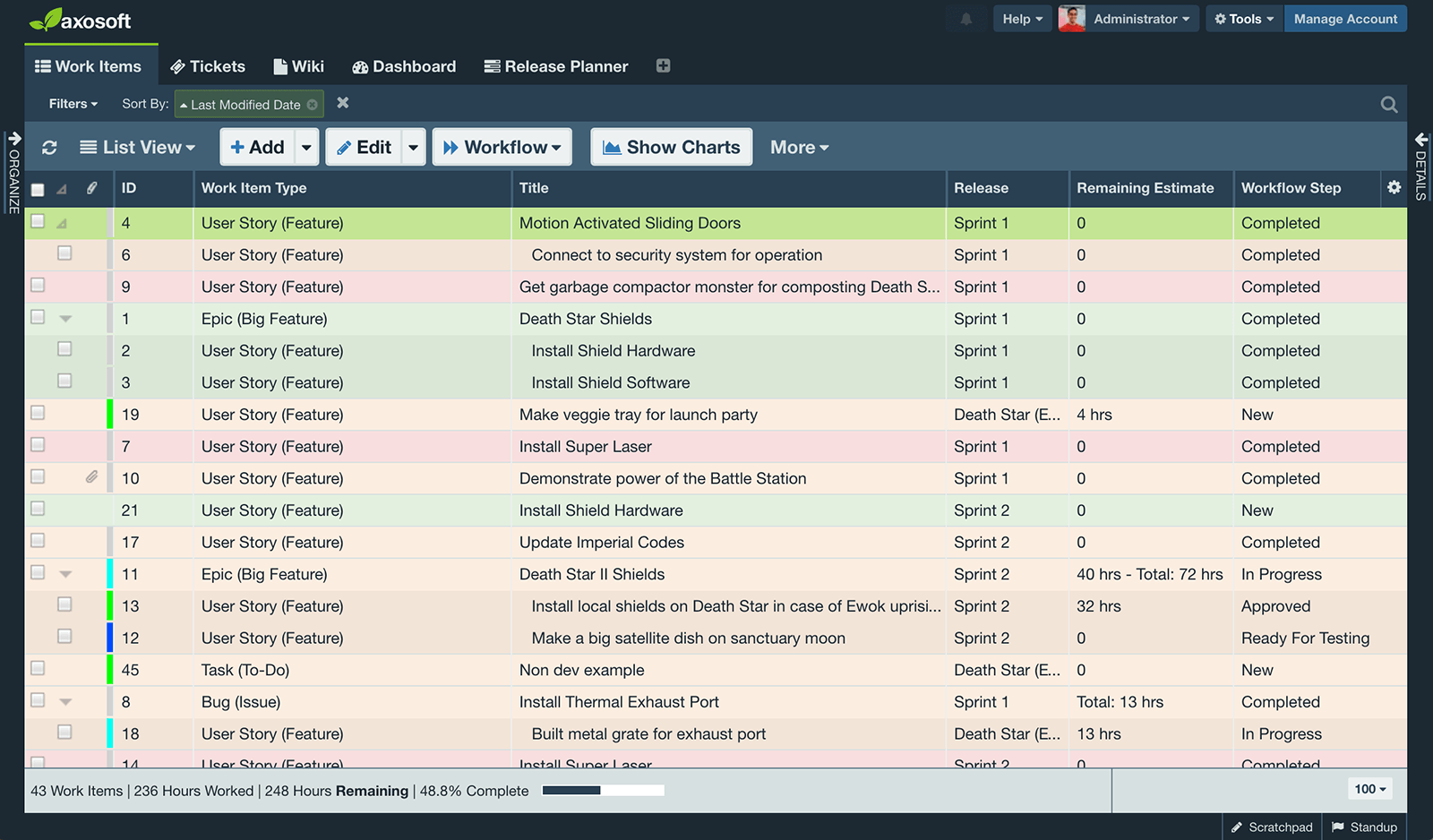Image resolution: width=1433 pixels, height=840 pixels.
Task: Switch to the Wiki tab
Action: [299, 66]
